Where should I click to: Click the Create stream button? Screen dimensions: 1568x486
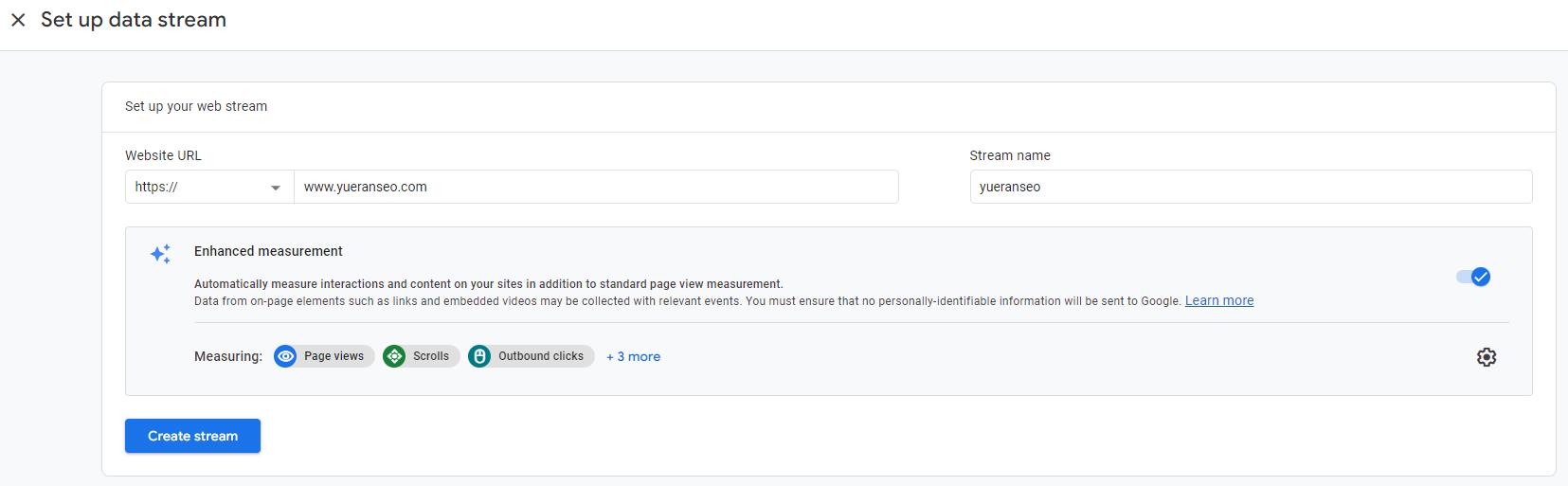pos(192,436)
